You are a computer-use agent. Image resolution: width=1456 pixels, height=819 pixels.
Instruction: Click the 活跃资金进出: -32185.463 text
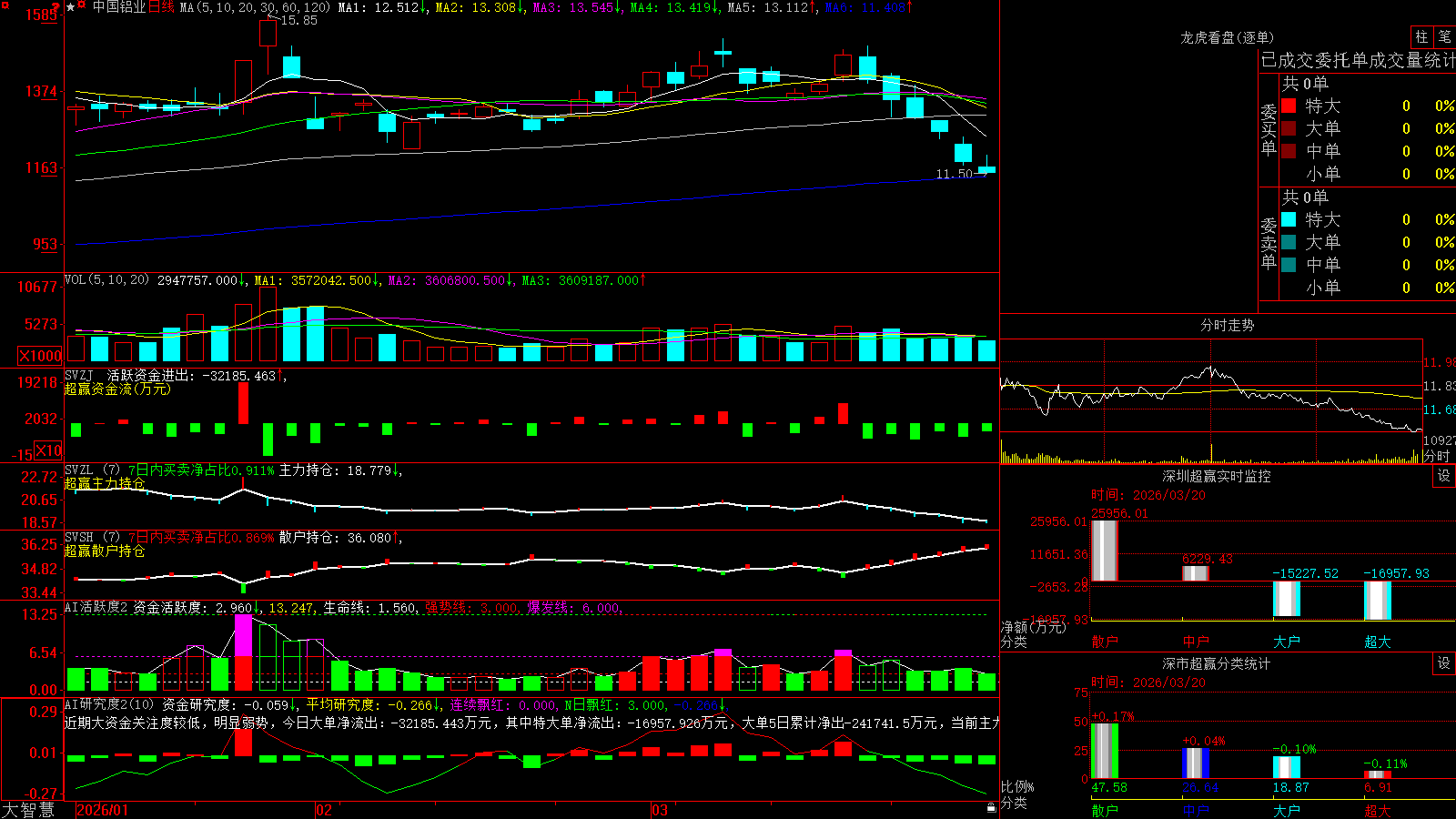191,376
